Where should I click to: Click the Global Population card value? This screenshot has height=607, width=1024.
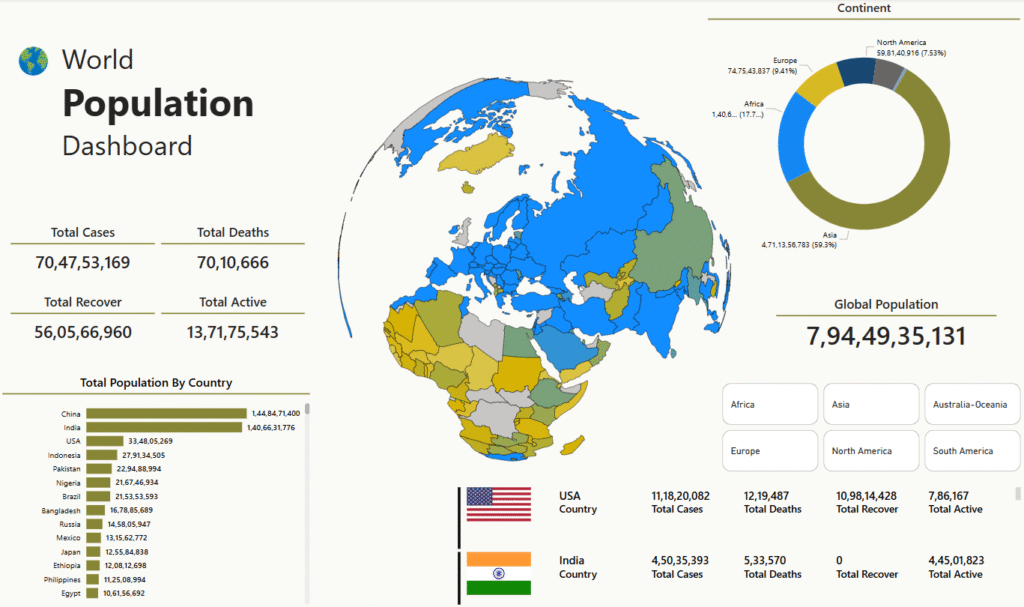[886, 336]
